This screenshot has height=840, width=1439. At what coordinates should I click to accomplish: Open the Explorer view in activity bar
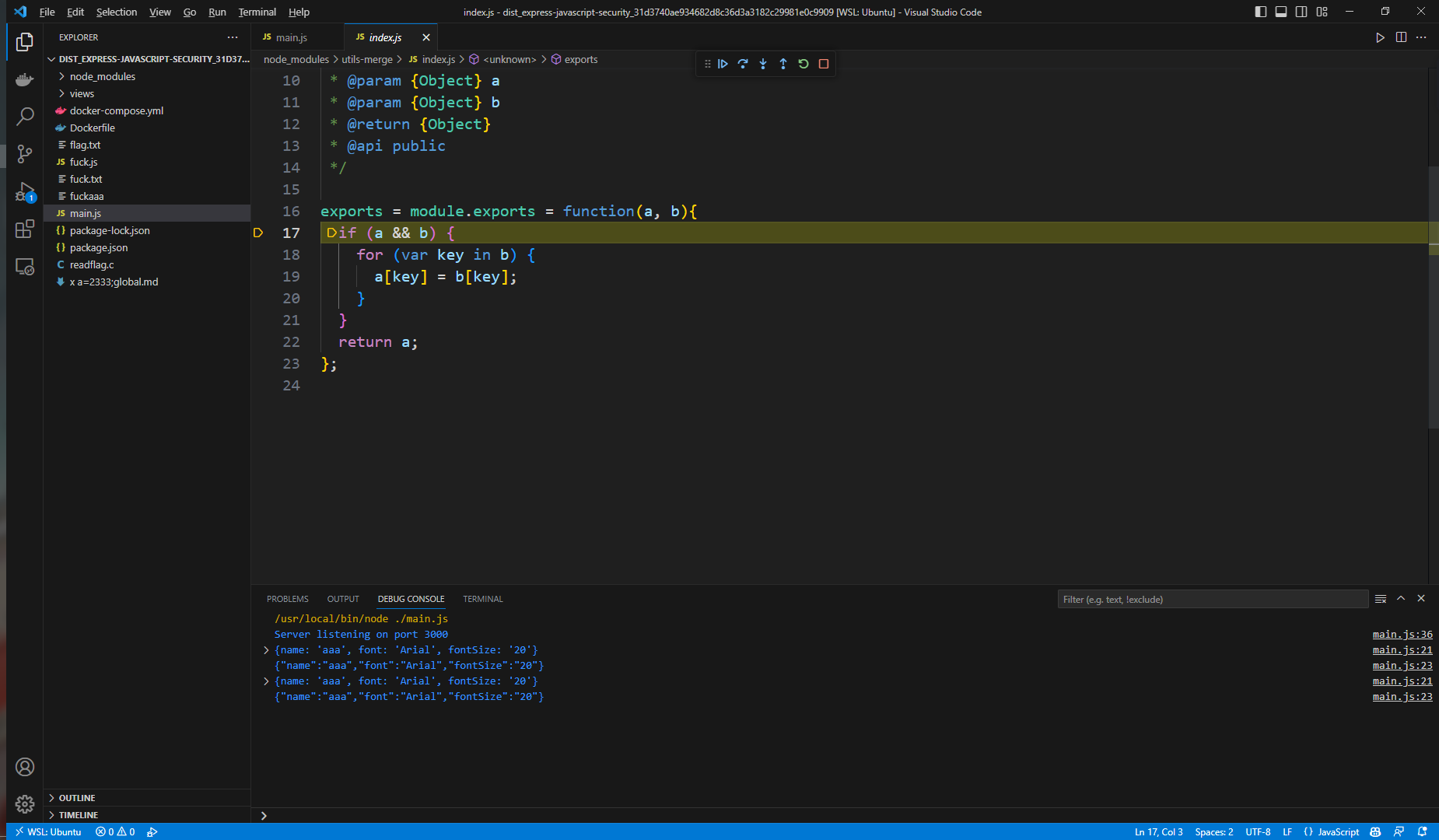(x=25, y=42)
